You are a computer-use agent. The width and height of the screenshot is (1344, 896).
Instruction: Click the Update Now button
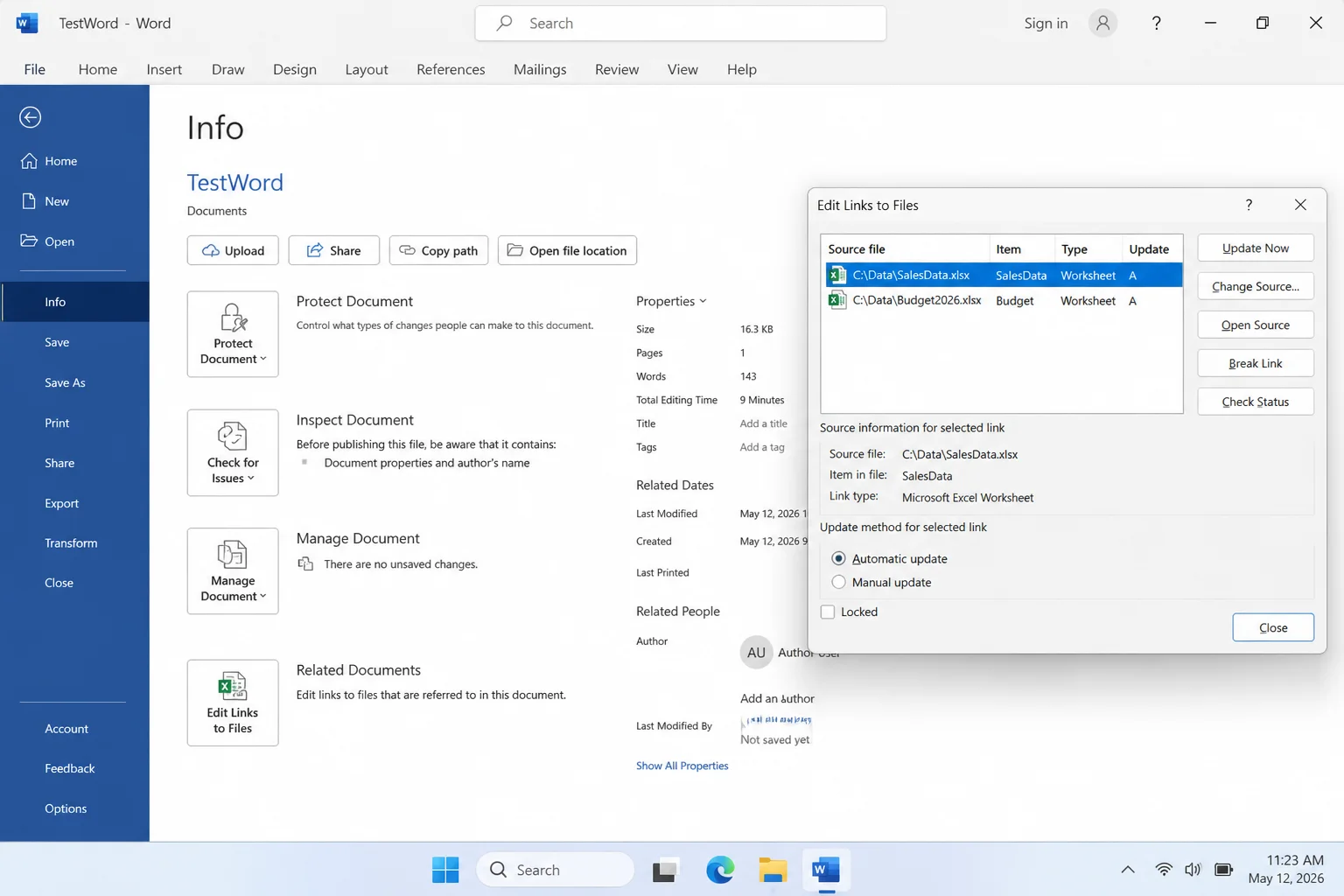[1256, 248]
